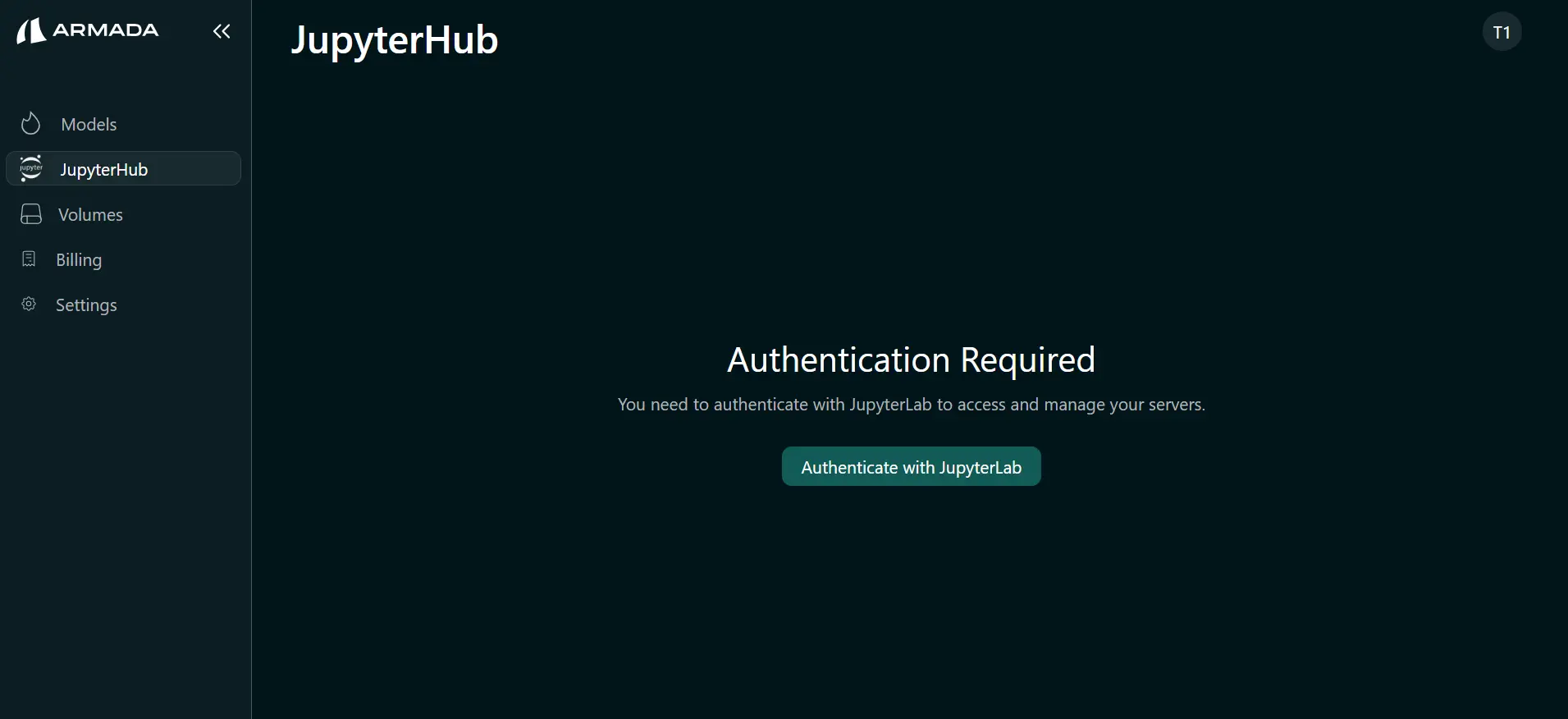The width and height of the screenshot is (1568, 719).
Task: Click the Settings gear icon
Action: click(x=29, y=304)
